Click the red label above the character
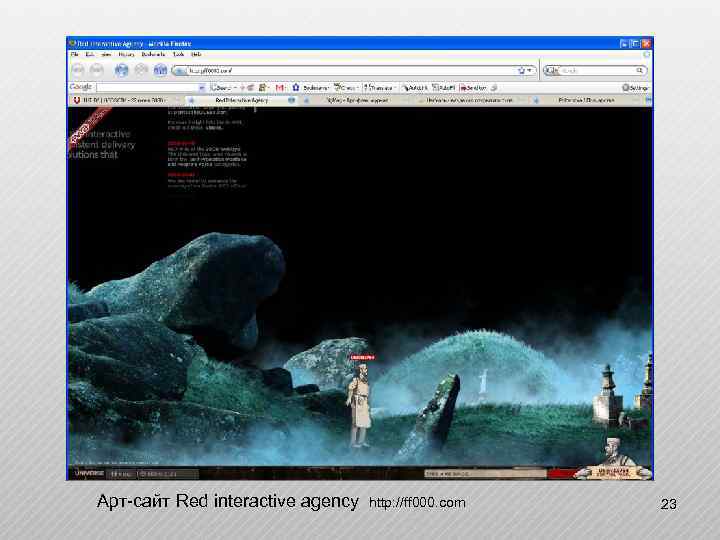Viewport: 720px width, 540px height. pyautogui.click(x=363, y=357)
